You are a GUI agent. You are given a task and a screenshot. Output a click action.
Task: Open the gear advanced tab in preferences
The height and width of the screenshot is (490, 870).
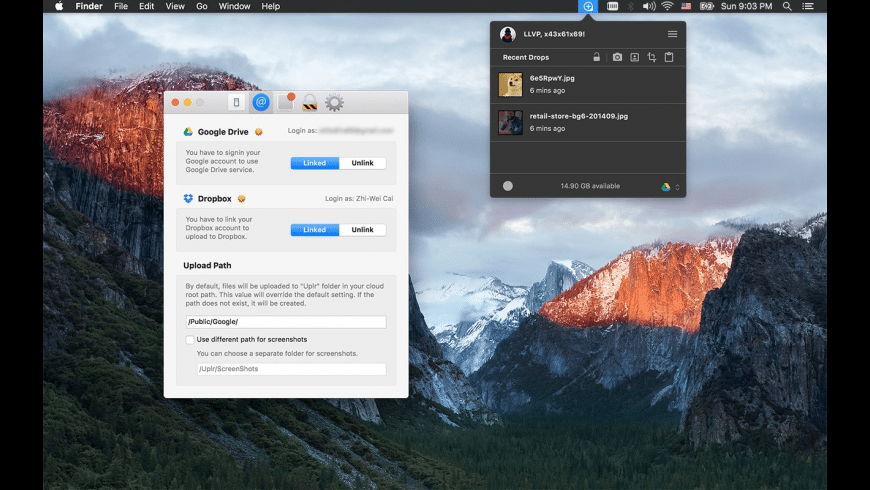click(334, 102)
